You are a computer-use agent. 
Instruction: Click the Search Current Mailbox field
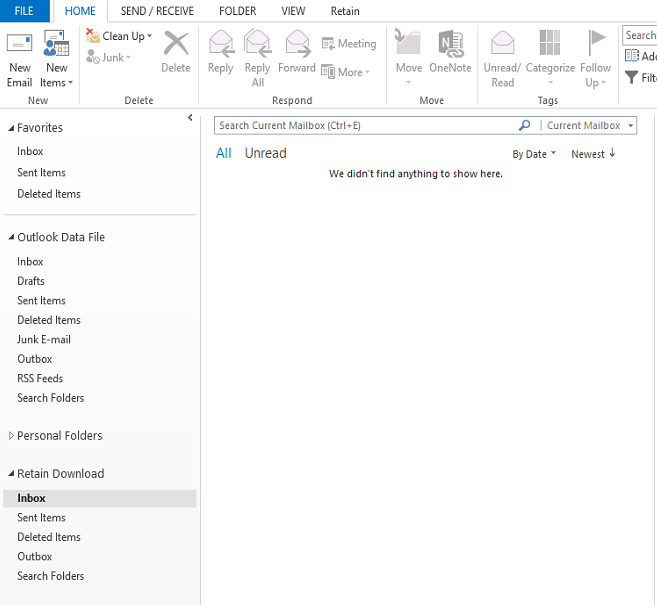point(365,126)
